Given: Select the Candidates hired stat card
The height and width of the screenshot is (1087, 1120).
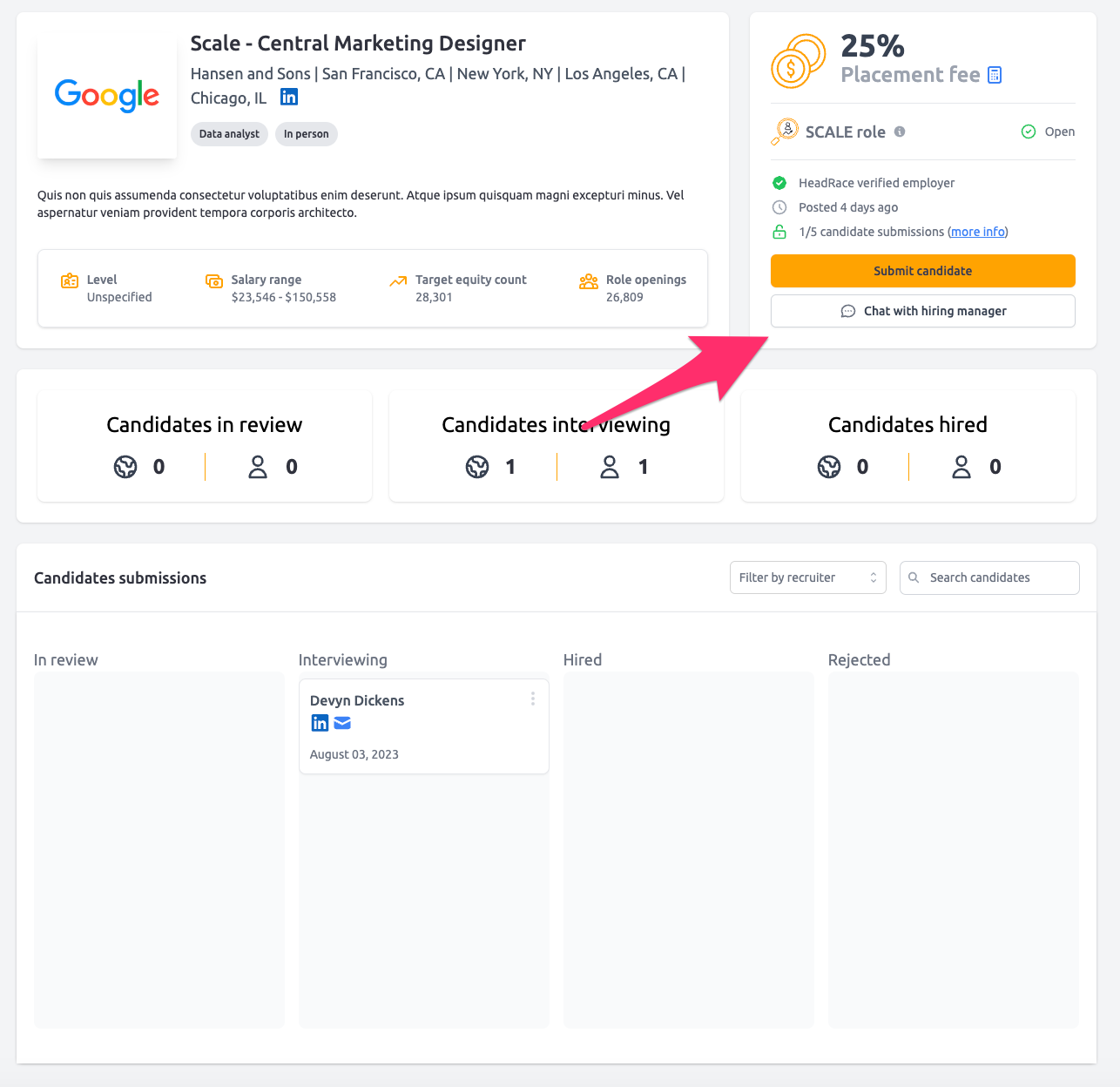Looking at the screenshot, I should (x=907, y=446).
